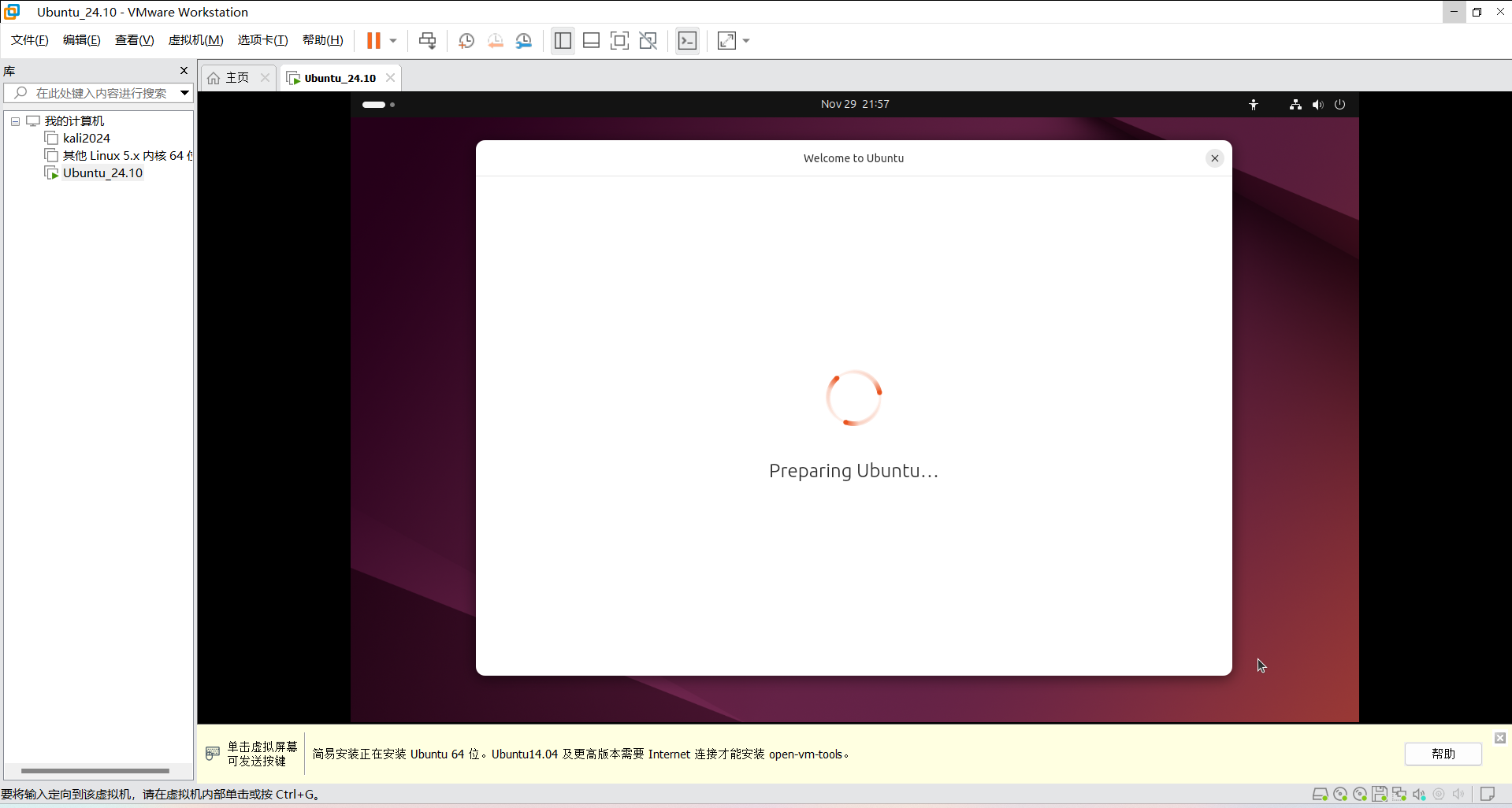The height and width of the screenshot is (808, 1512).
Task: Open the 虚拟机(M) menu
Action: [196, 40]
